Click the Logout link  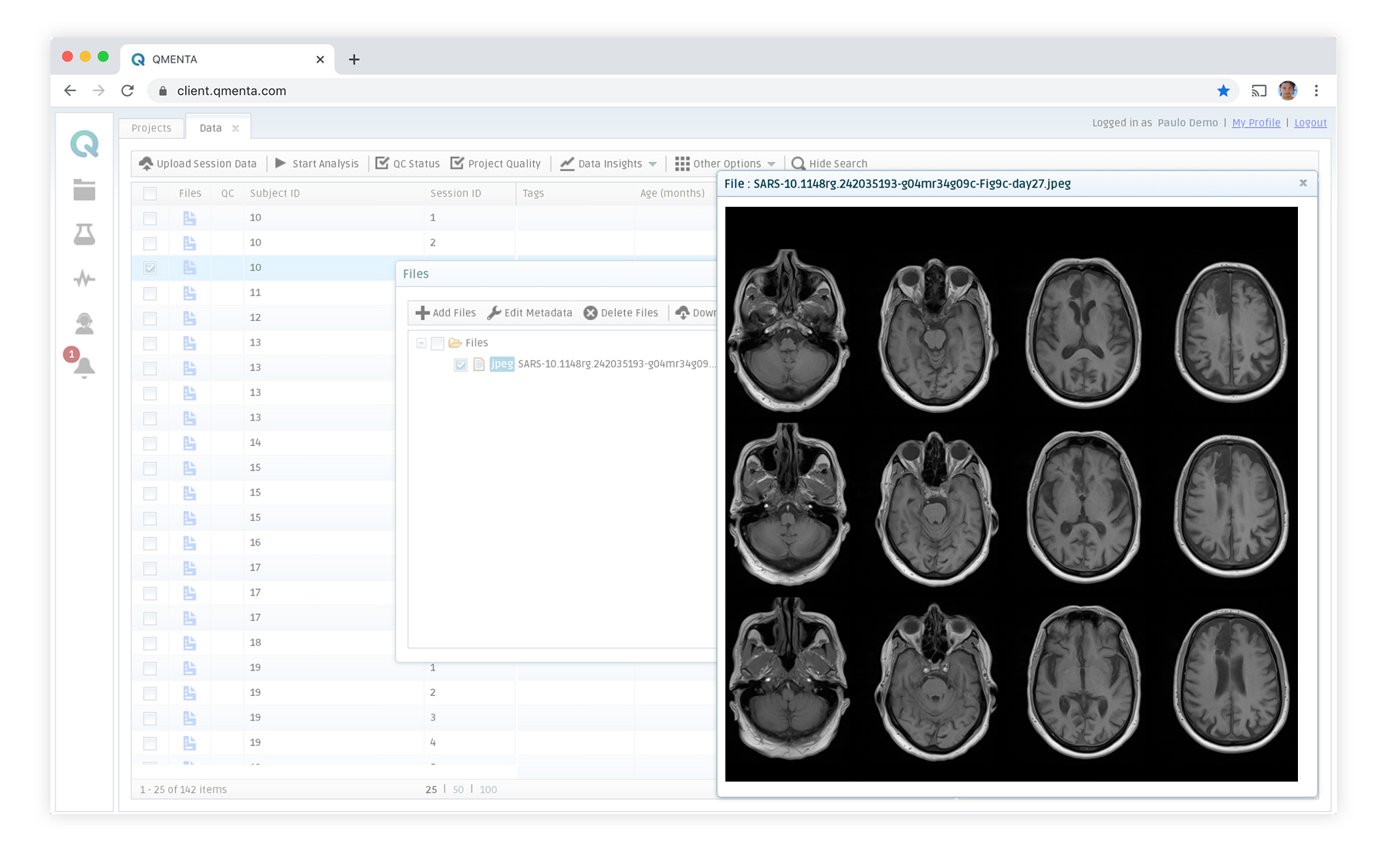coord(1310,123)
